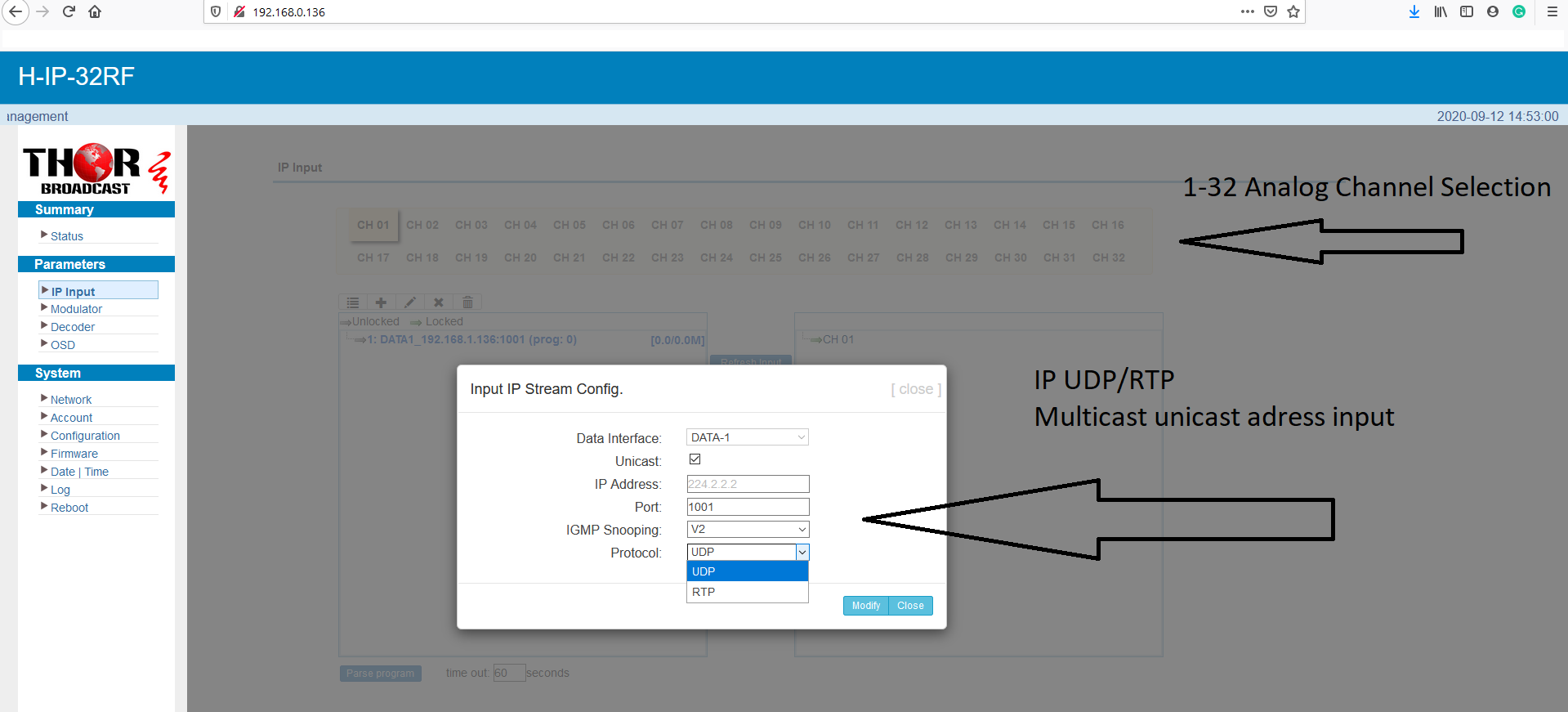Open the Firmware page link

[x=74, y=454]
